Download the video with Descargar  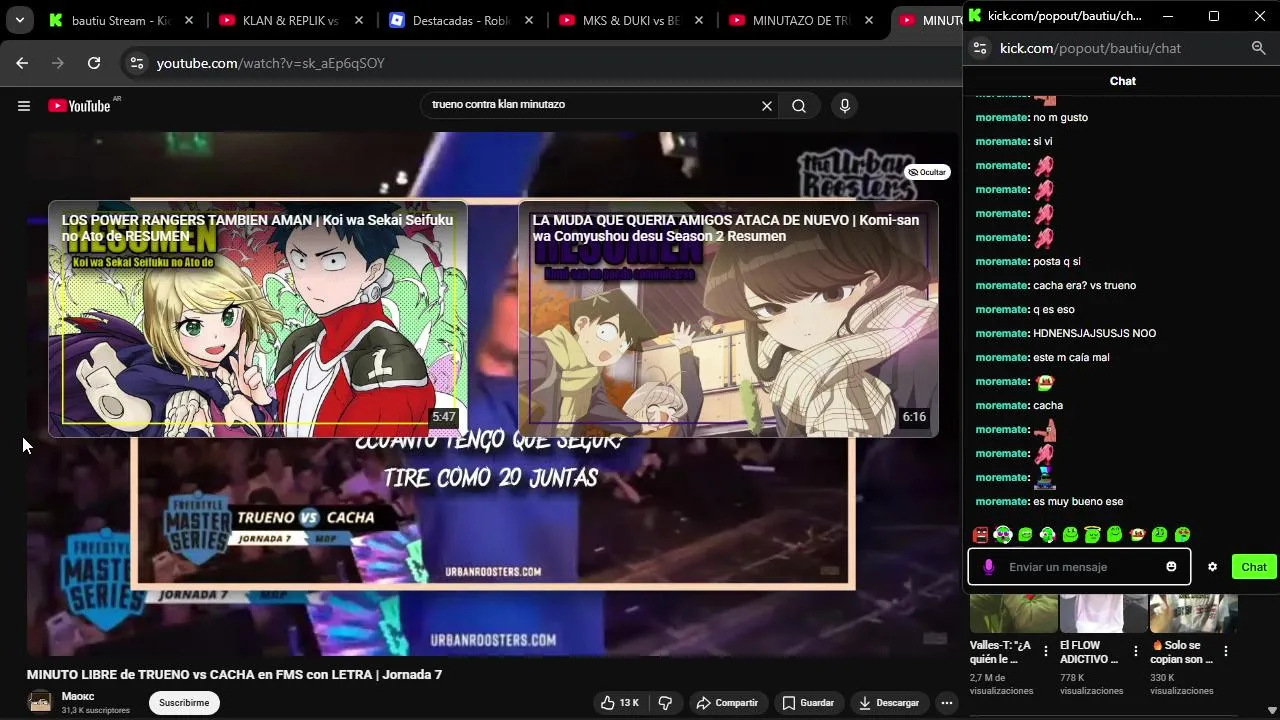pyautogui.click(x=889, y=703)
